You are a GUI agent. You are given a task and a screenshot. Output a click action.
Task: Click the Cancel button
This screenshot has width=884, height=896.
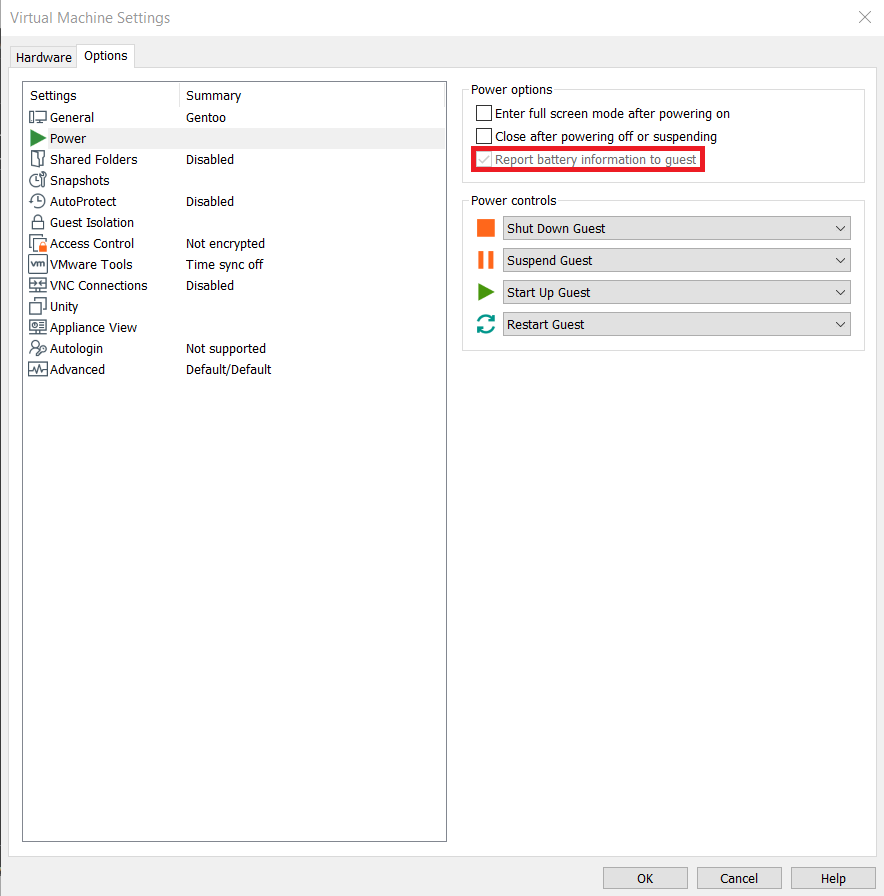(739, 878)
